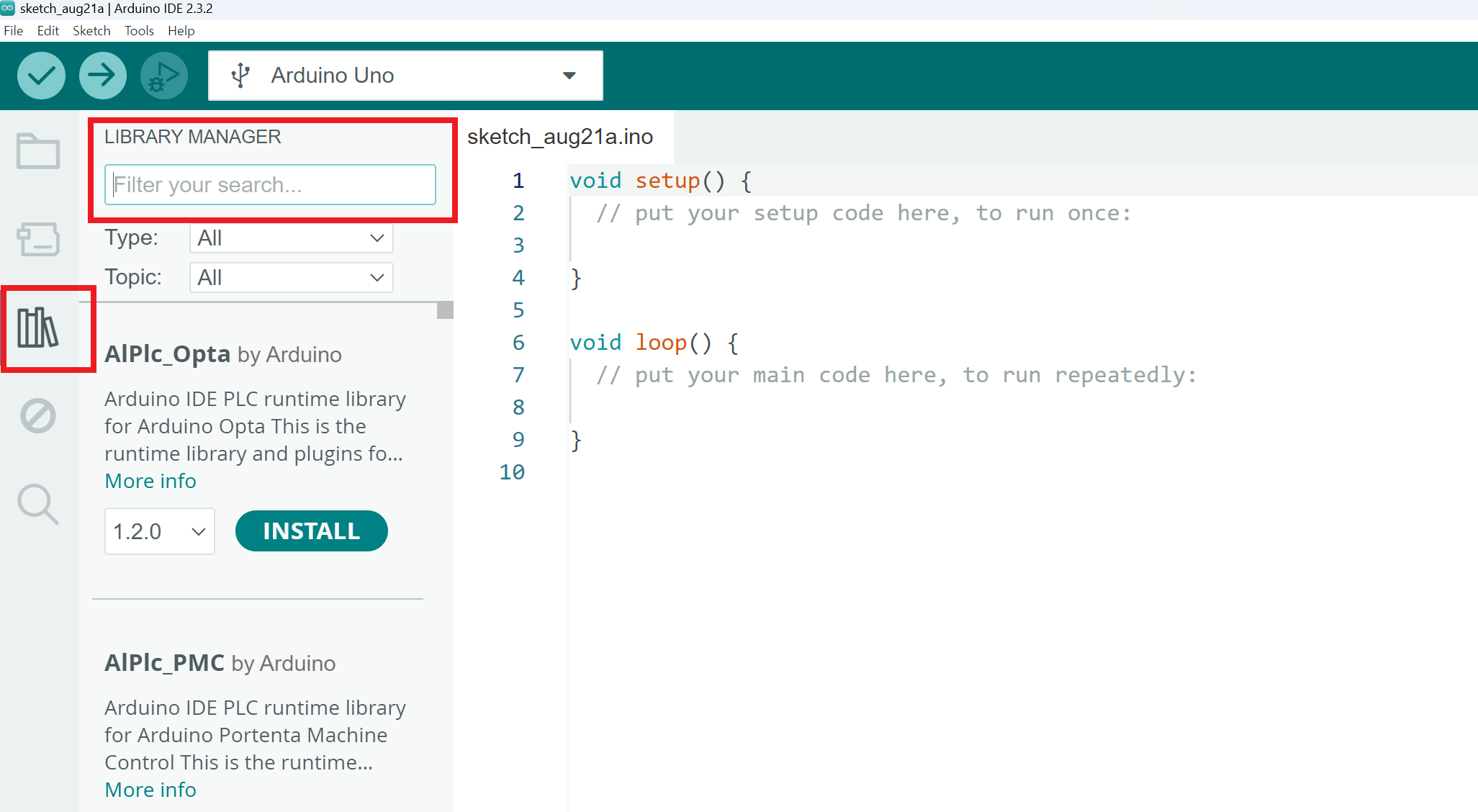Screen dimensions: 1478x812
Task: Open the Topic filter dropdown
Action: point(291,278)
